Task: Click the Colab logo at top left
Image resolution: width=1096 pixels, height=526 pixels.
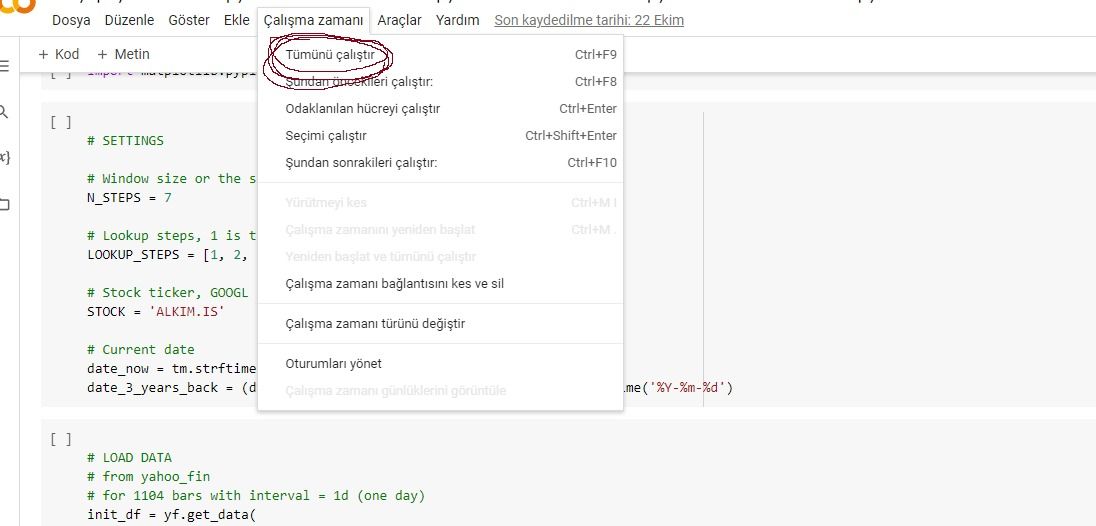Action: point(18,6)
